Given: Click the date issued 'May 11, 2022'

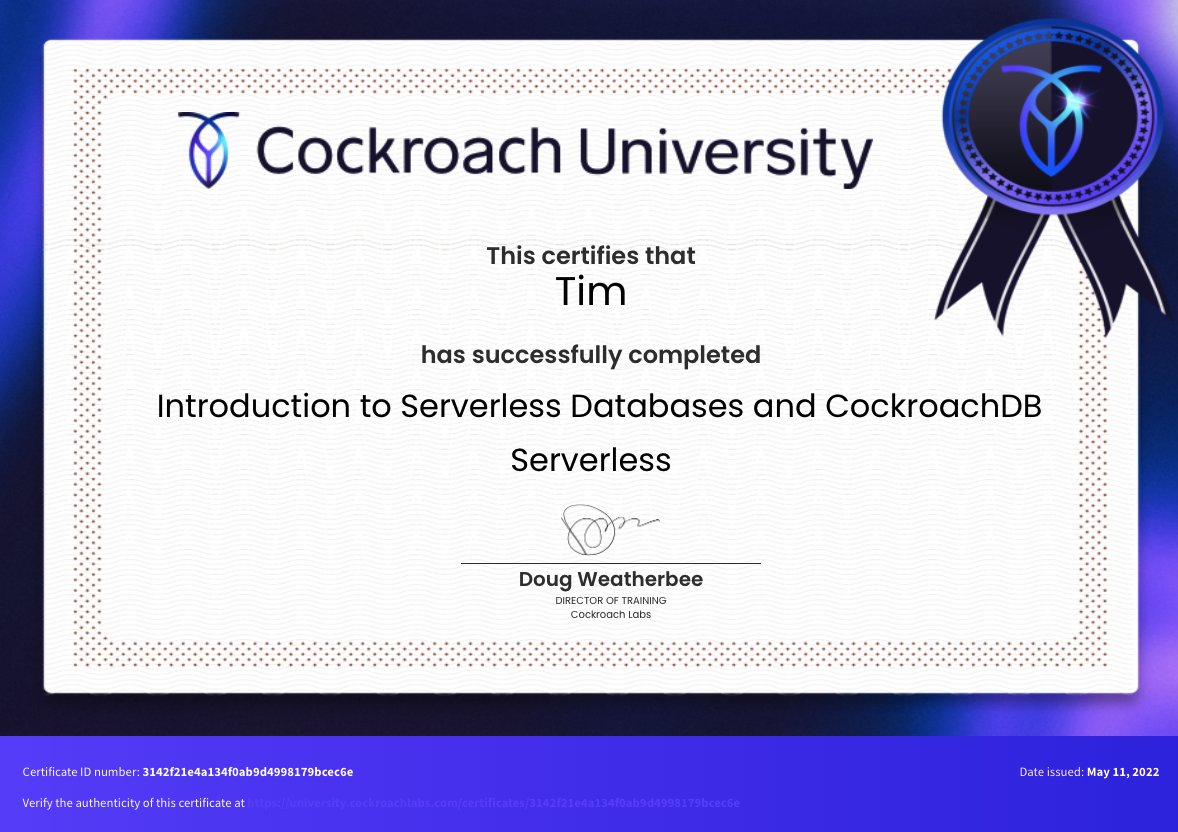Looking at the screenshot, I should coord(1122,772).
